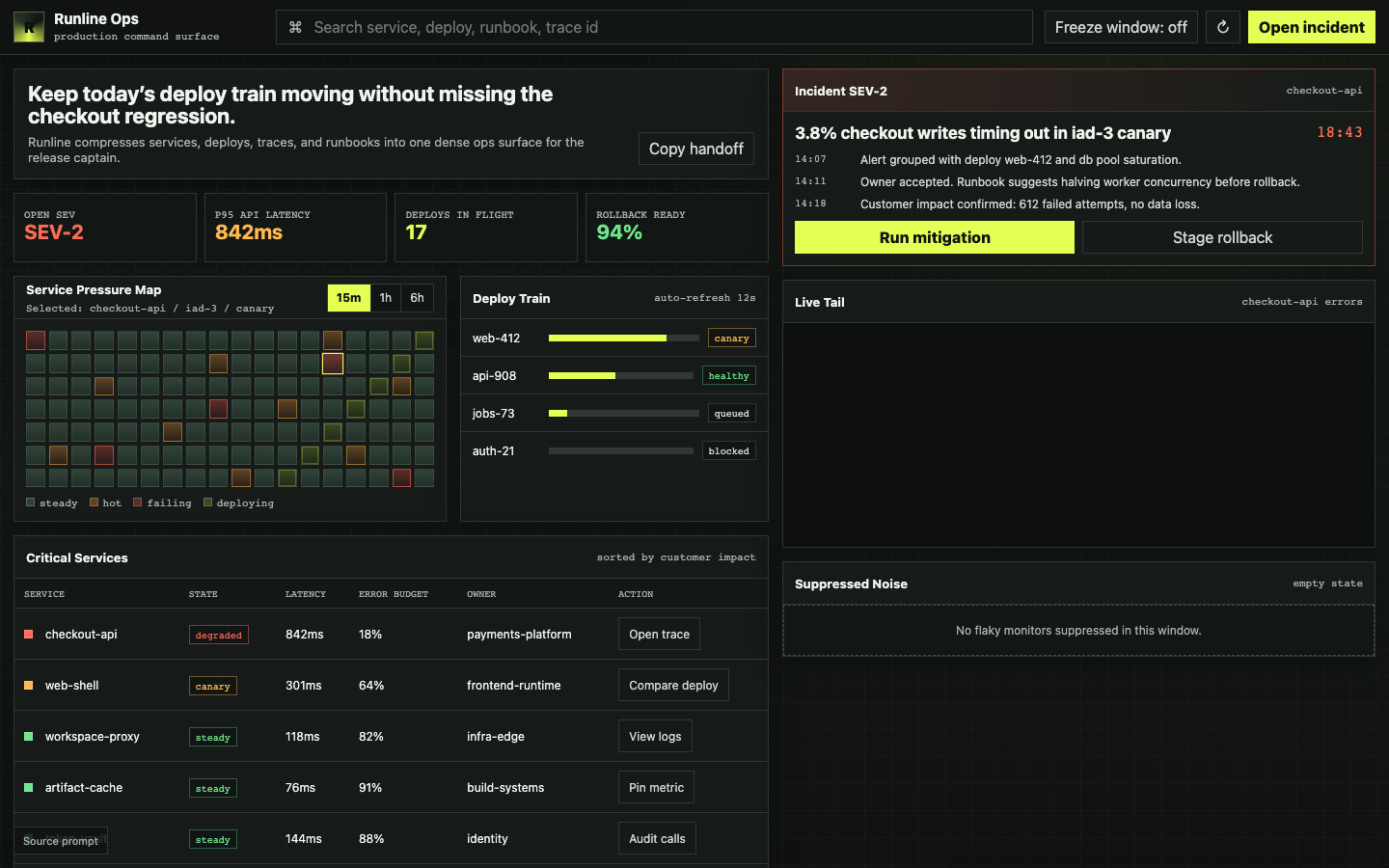Click auto-refresh 12s label
Viewport: 1389px width, 868px height.
point(705,298)
